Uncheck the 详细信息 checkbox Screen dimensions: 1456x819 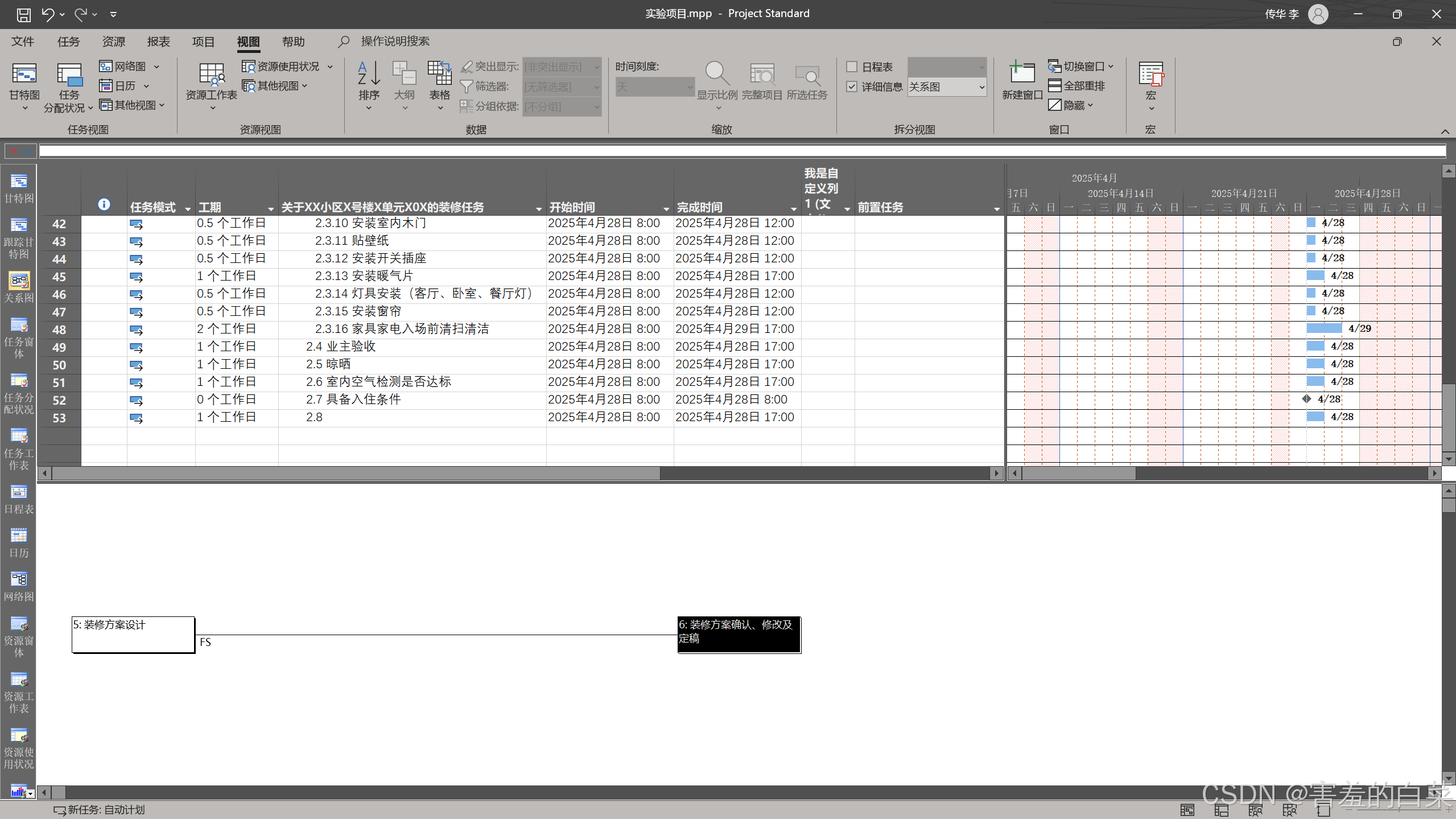point(852,87)
